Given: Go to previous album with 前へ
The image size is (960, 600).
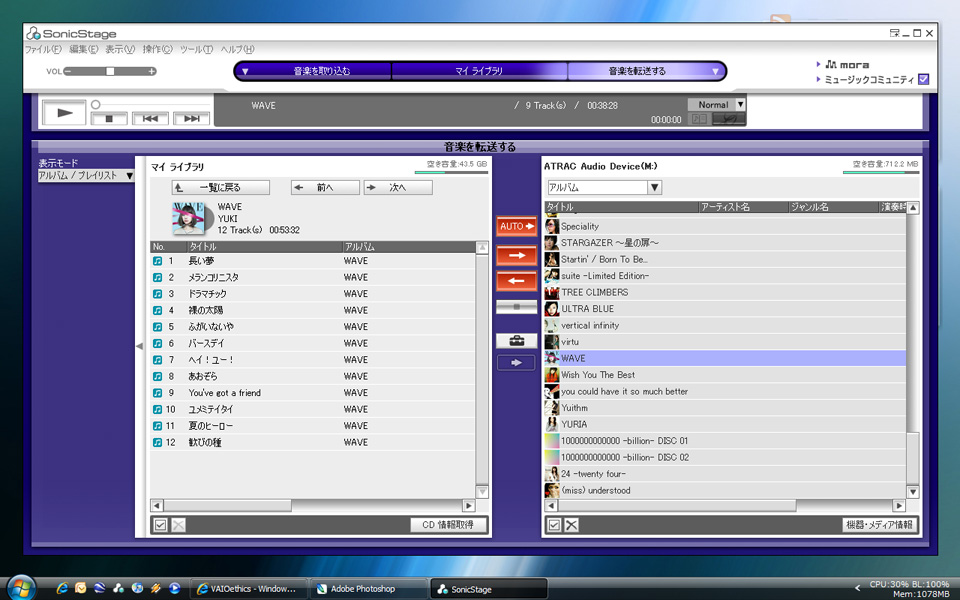Looking at the screenshot, I should [325, 187].
